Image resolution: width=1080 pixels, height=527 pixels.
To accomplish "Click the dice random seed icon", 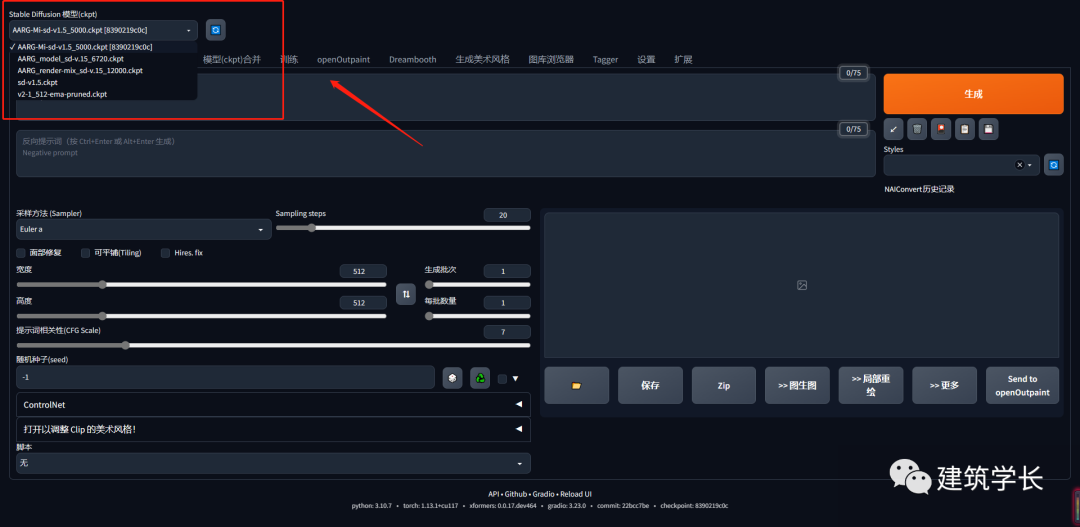I will 453,378.
